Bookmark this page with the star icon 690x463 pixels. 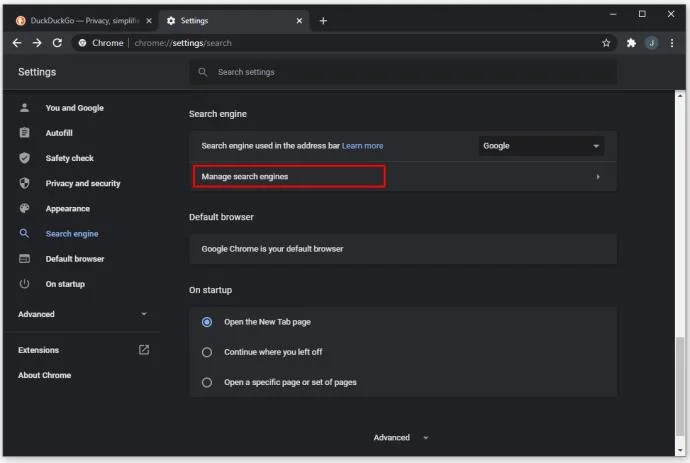(x=606, y=43)
